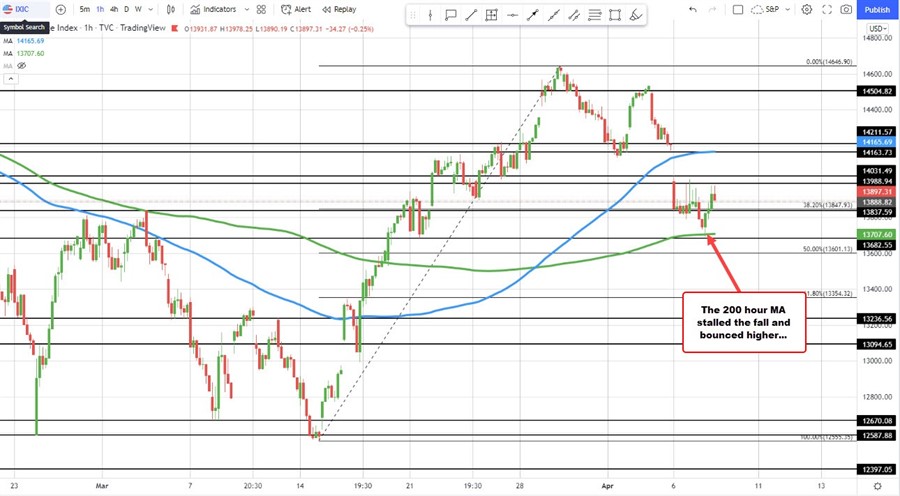Screen dimensions: 900x496
Task: Switch chart to 4h interval
Action: (114, 9)
